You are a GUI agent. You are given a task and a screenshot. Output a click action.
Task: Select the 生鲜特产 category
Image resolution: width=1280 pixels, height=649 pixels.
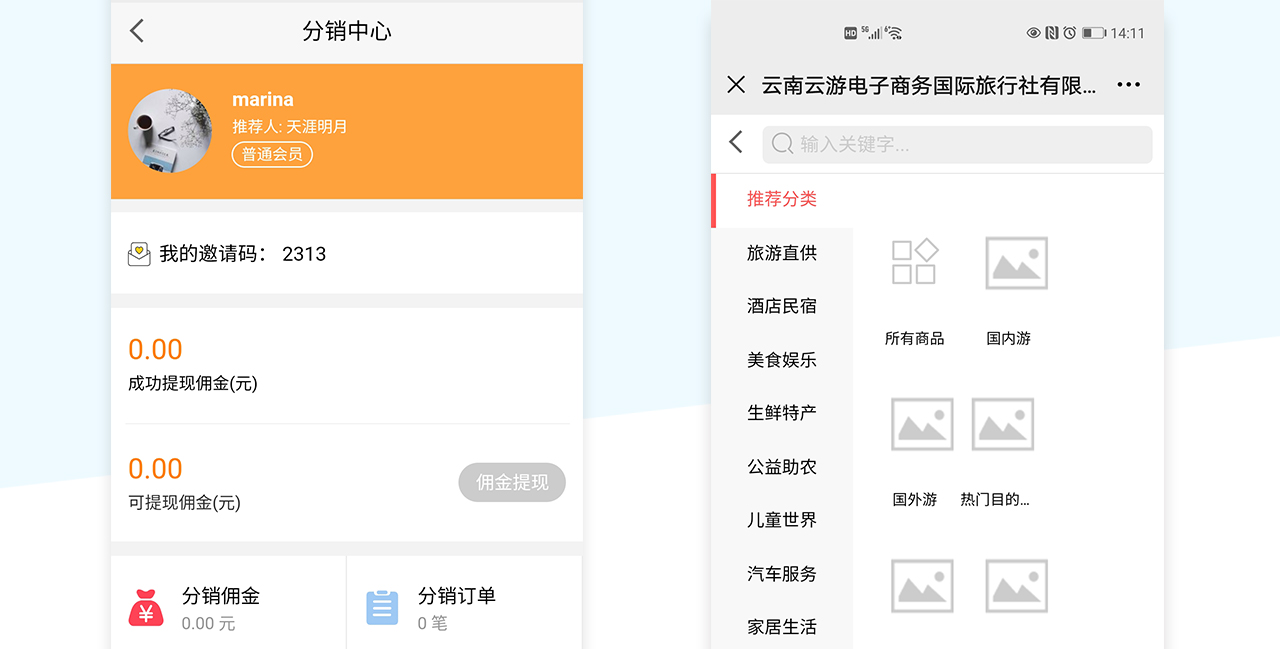(x=782, y=413)
